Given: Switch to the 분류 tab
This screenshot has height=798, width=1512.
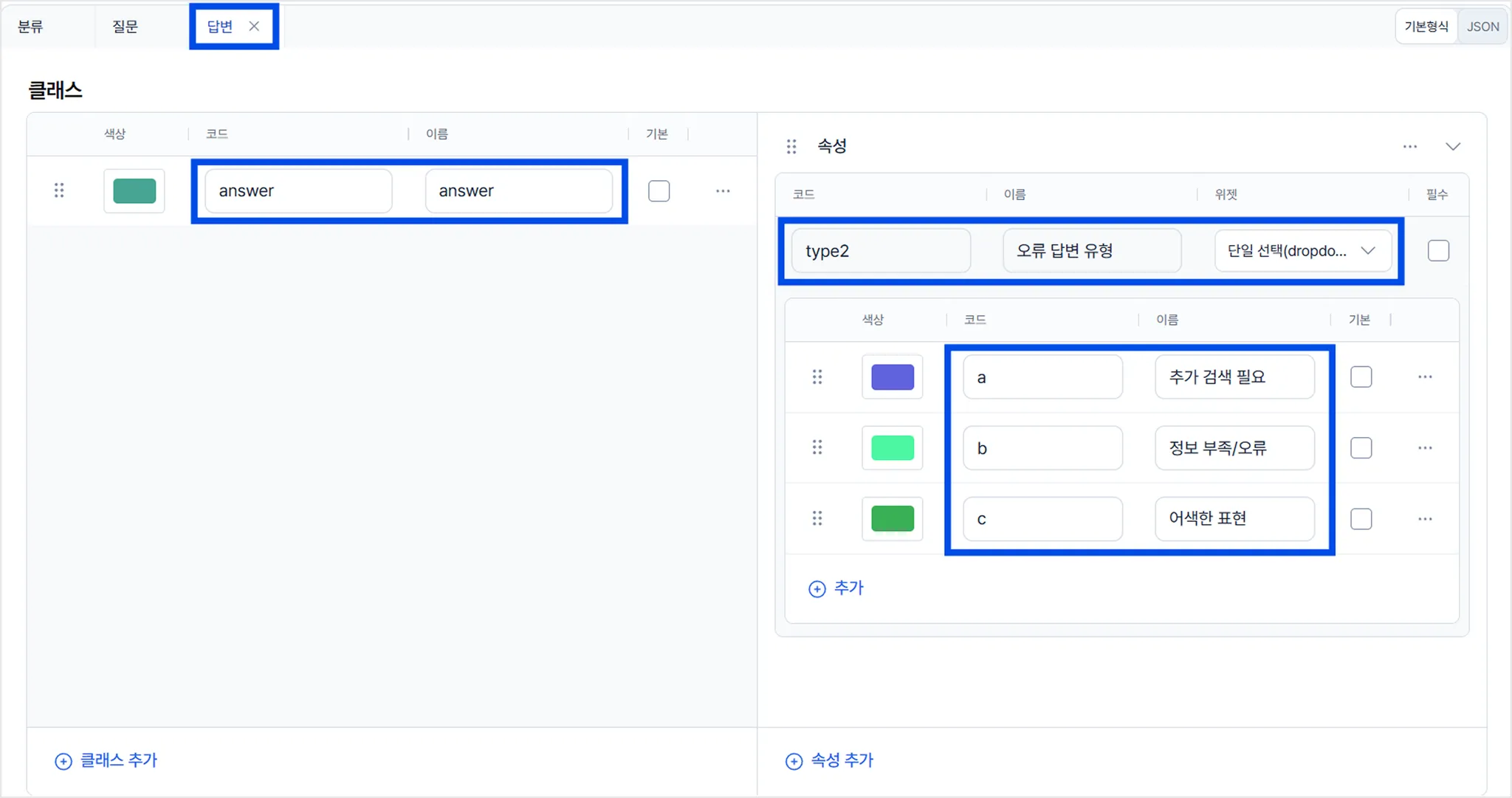Looking at the screenshot, I should point(30,27).
